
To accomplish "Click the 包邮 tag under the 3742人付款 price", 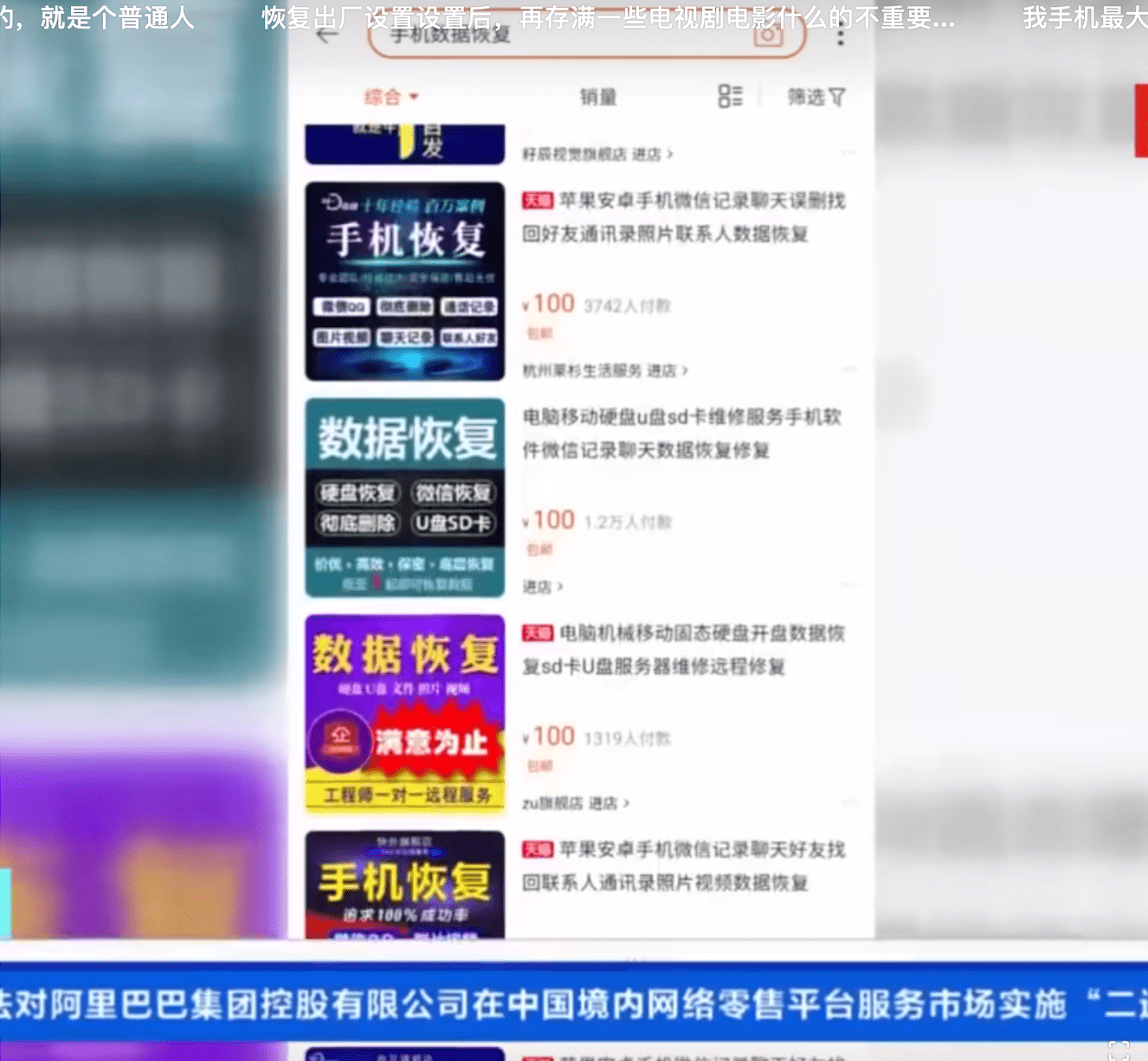I will tap(539, 333).
